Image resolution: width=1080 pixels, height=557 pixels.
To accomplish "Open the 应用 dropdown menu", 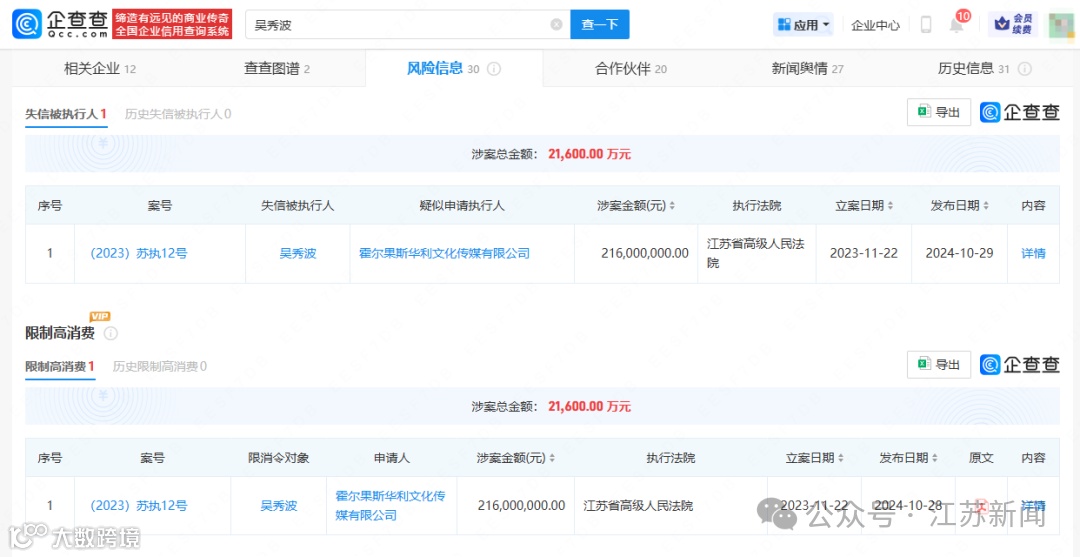I will pos(803,25).
